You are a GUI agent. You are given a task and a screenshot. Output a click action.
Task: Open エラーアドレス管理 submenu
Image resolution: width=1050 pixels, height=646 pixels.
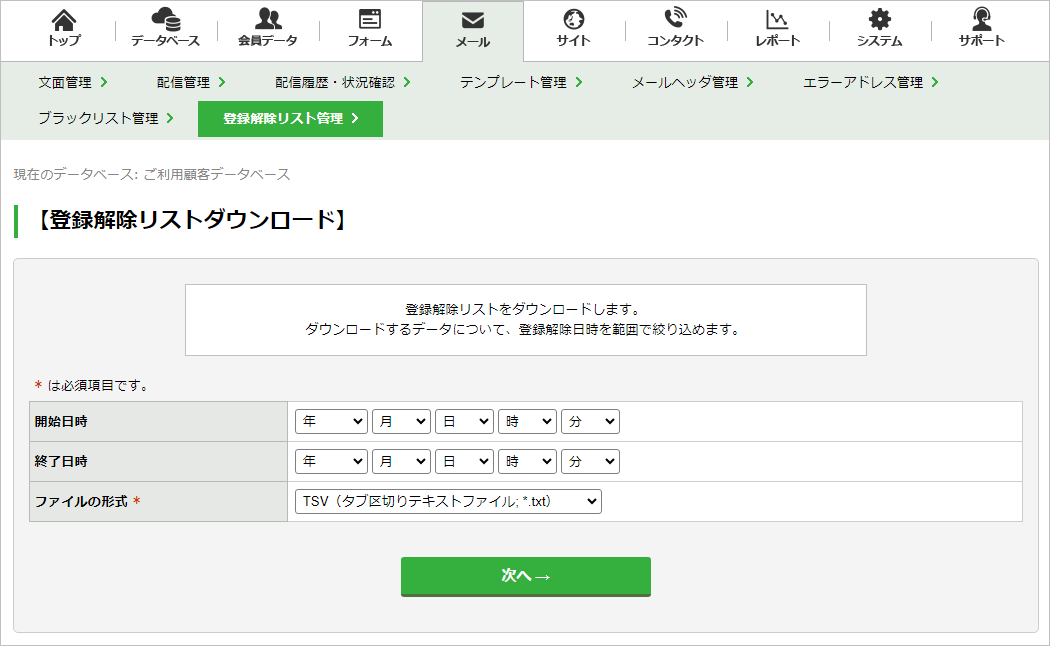tap(871, 82)
